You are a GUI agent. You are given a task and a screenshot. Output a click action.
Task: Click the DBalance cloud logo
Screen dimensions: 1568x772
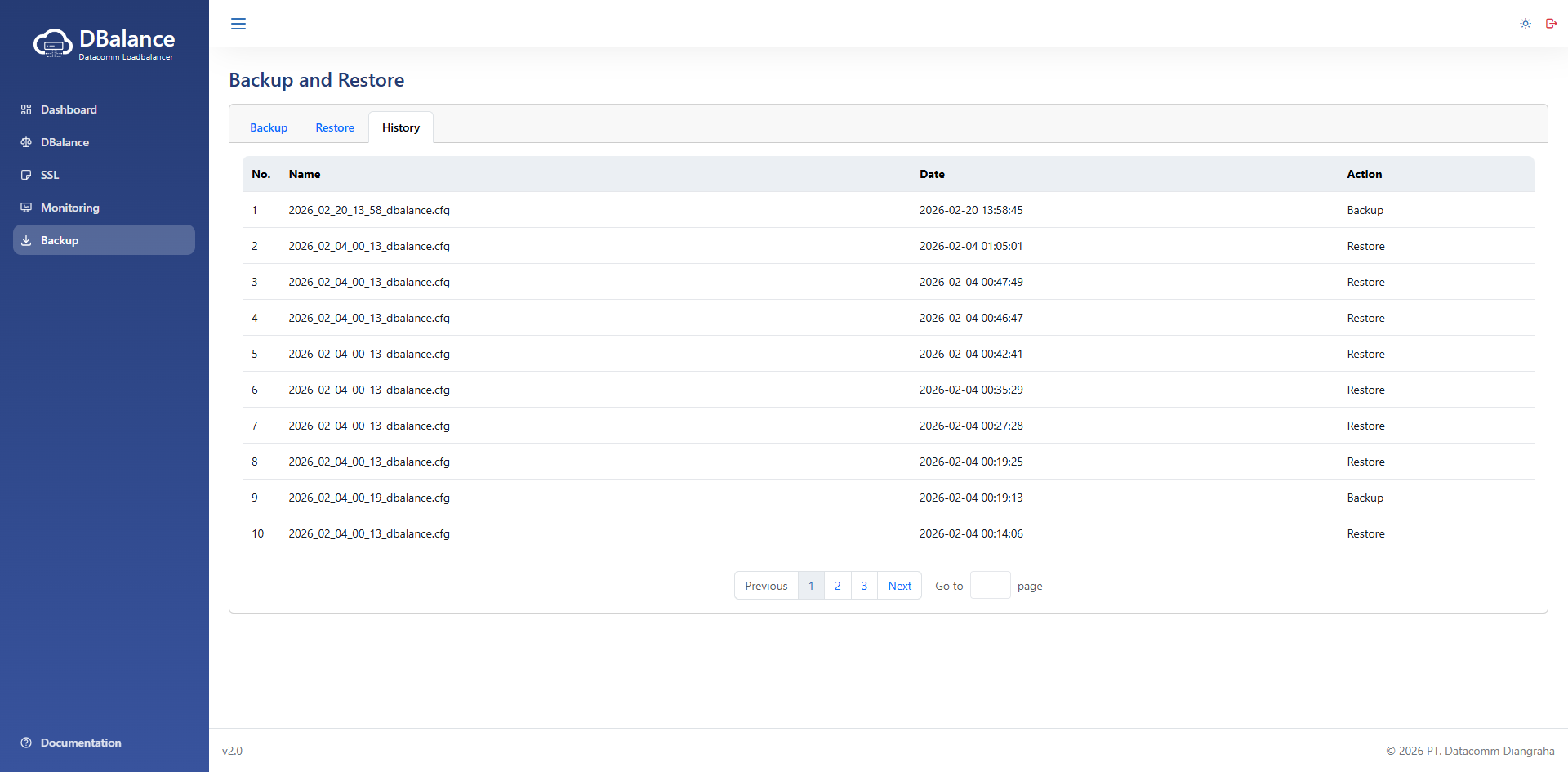[53, 43]
